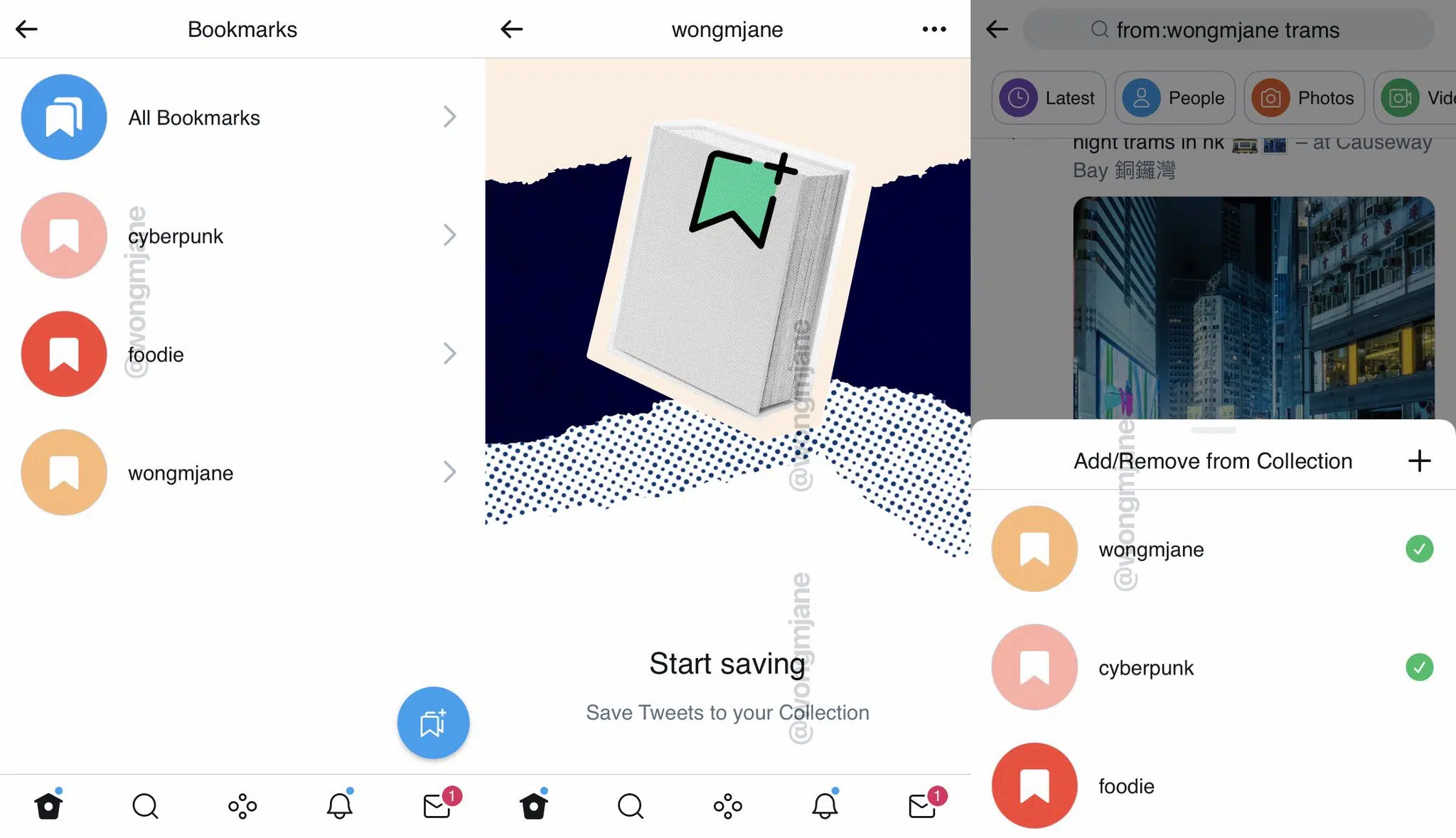This screenshot has width=1456, height=838.
Task: Tap the three-dot more options icon
Action: pos(934,29)
